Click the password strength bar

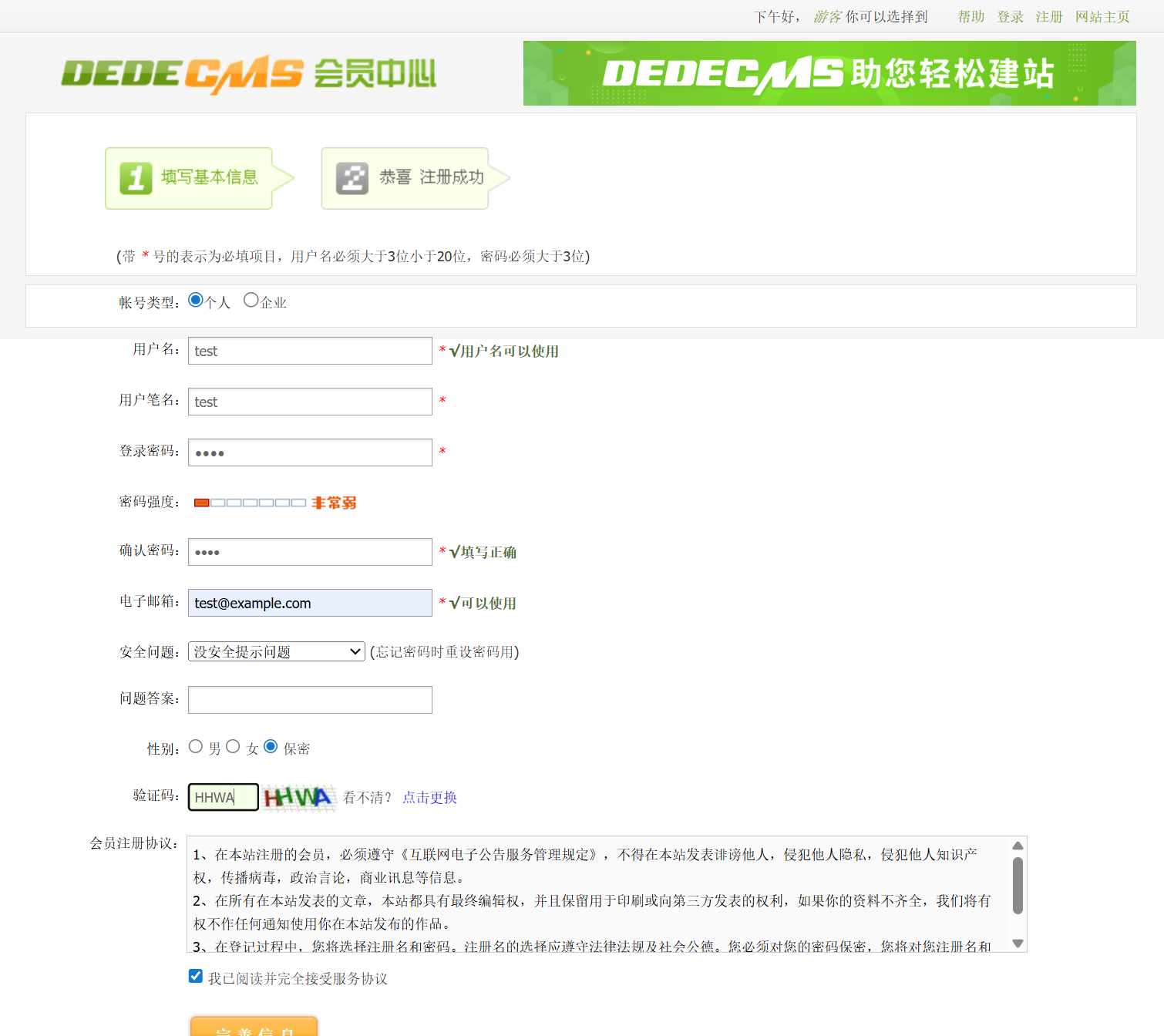[x=250, y=503]
